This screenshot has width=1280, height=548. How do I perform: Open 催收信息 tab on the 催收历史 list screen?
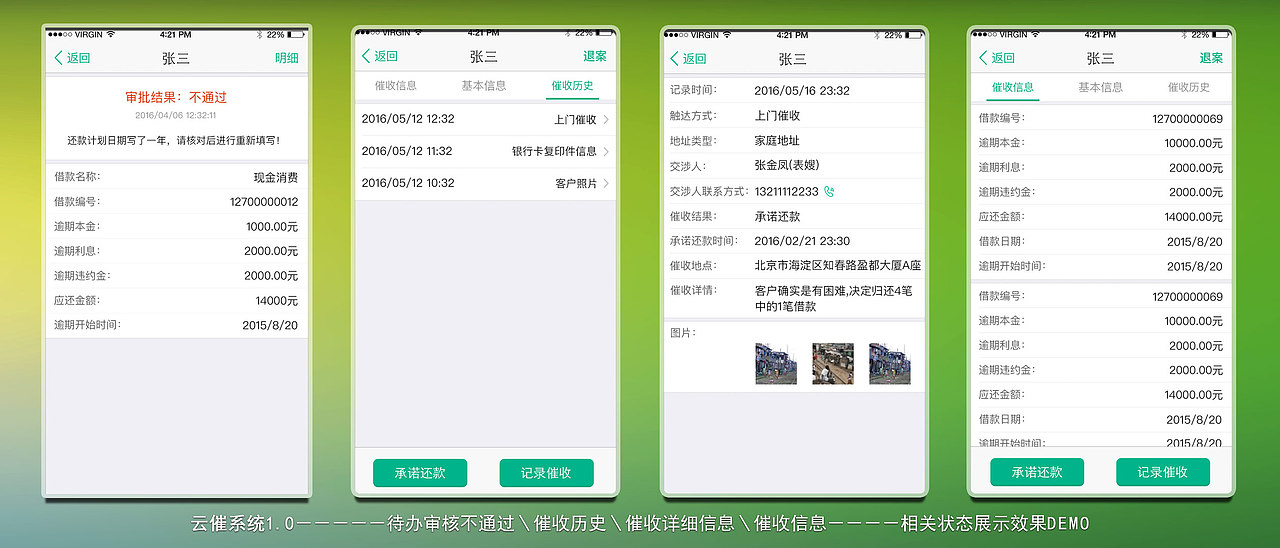click(396, 86)
